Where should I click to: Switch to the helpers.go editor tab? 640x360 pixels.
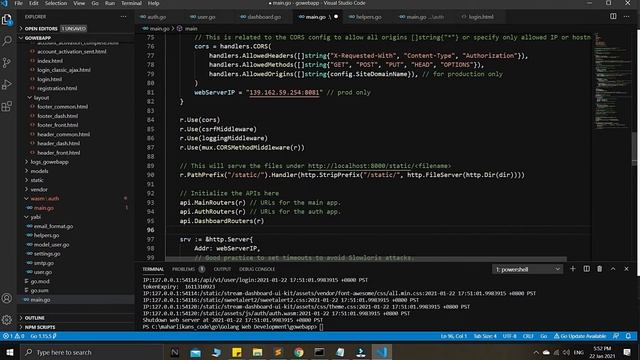tap(368, 17)
